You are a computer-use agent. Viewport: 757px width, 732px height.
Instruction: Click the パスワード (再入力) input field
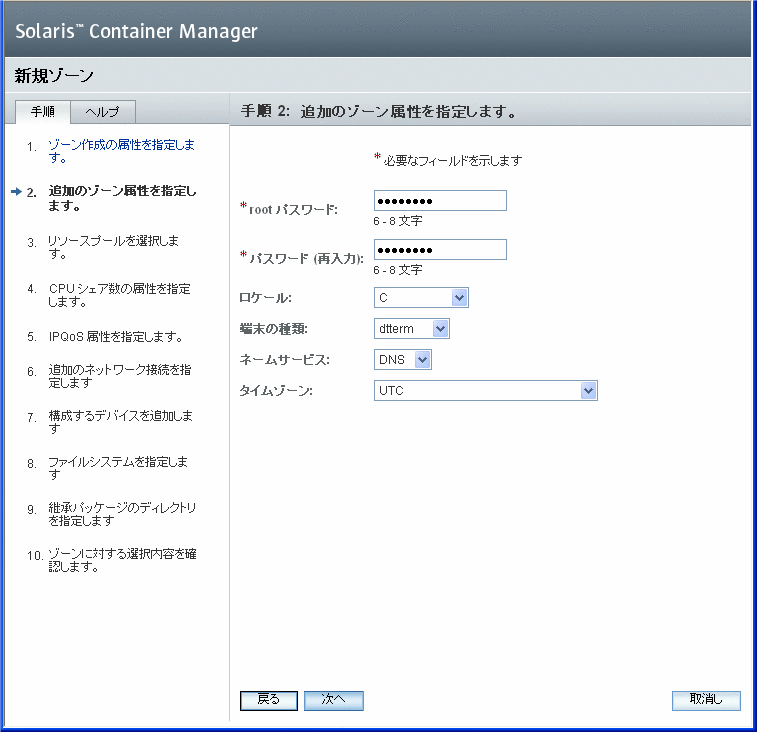pos(440,250)
